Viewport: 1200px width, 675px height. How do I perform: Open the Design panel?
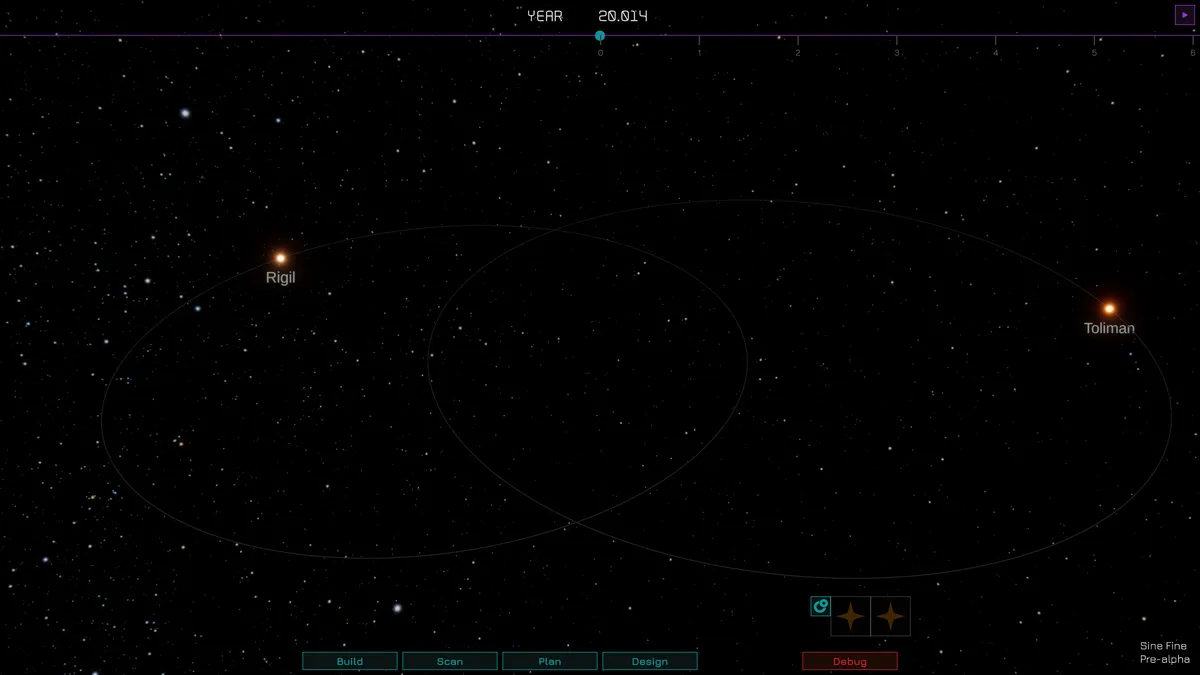pos(650,661)
